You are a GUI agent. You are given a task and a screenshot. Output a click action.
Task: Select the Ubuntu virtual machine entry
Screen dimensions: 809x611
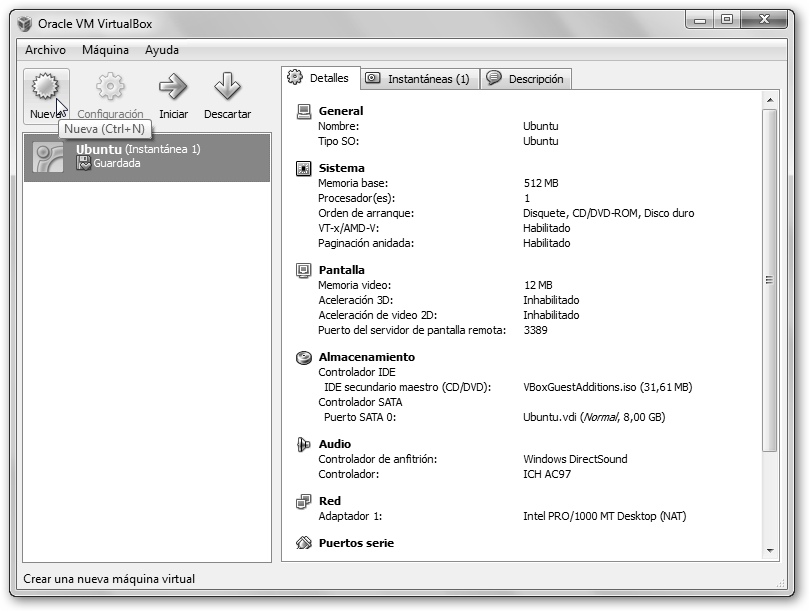(147, 157)
